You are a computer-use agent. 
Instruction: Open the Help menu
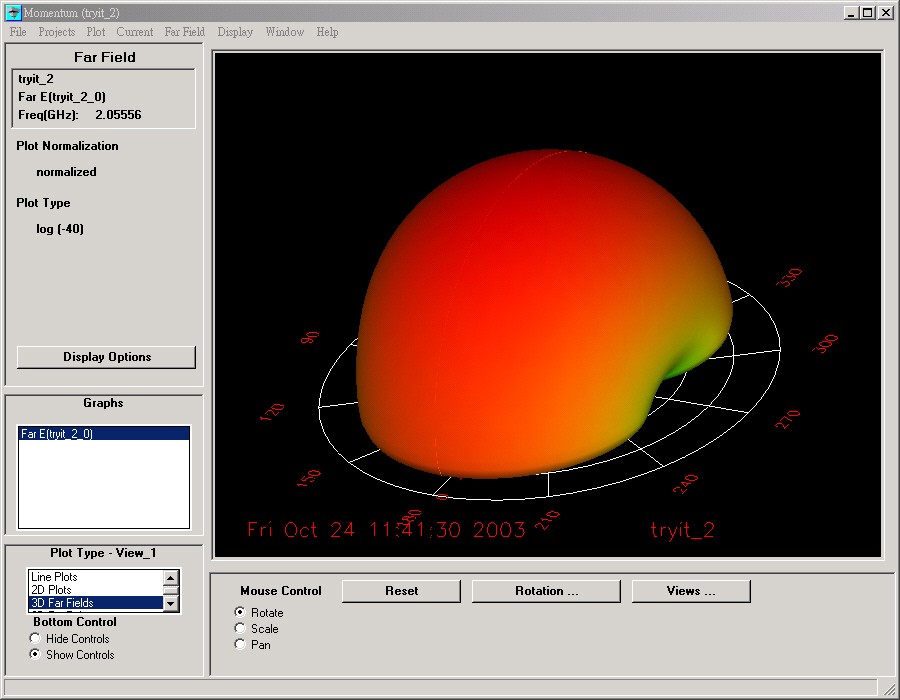pos(327,32)
